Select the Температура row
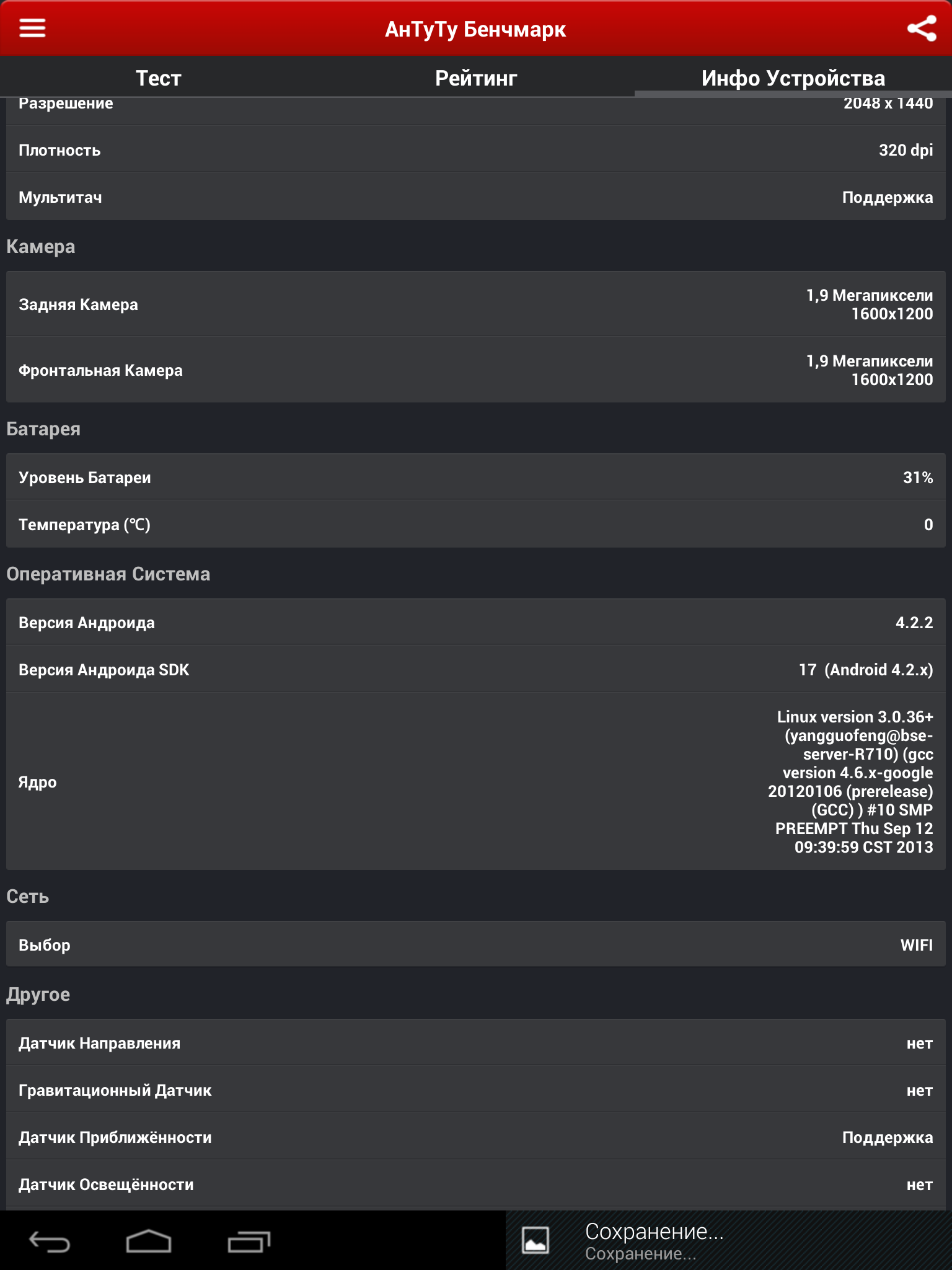This screenshot has width=952, height=1270. coord(476,524)
